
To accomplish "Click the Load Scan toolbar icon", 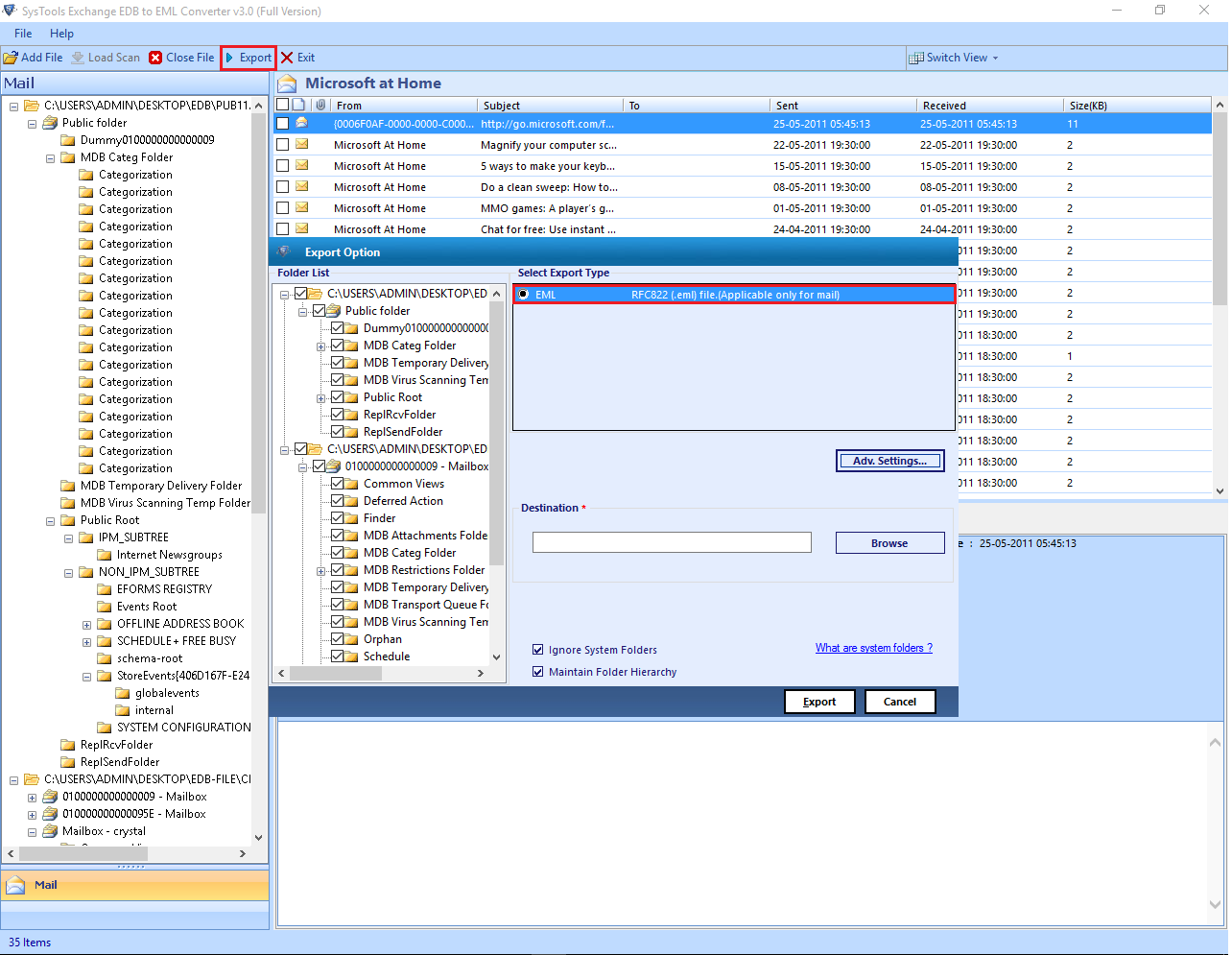I will coord(78,58).
